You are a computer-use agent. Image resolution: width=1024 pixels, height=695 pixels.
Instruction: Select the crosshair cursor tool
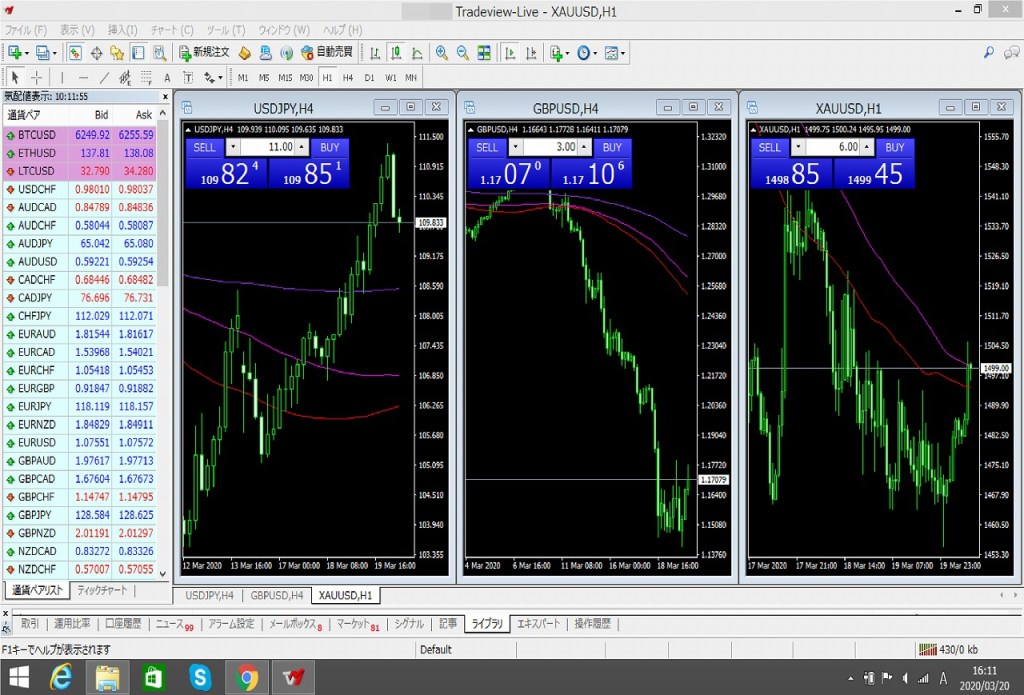tap(37, 77)
